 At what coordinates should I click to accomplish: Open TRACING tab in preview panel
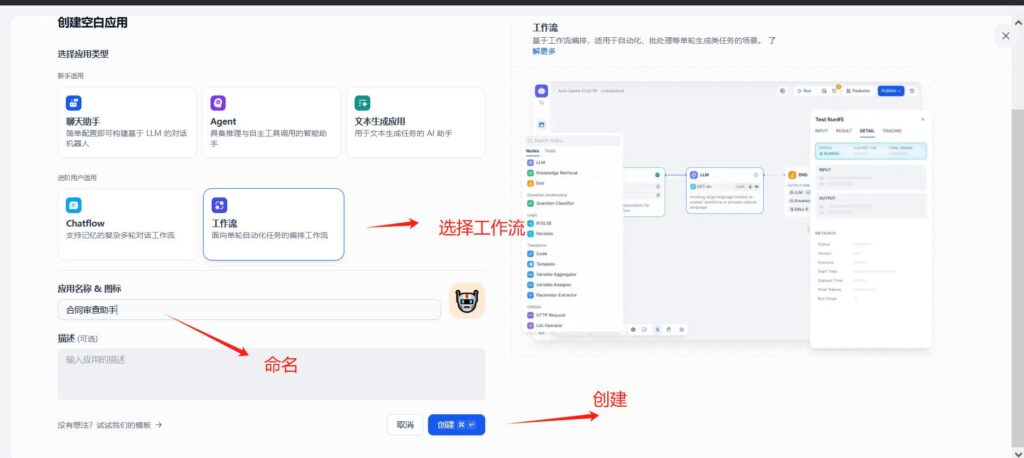[x=891, y=131]
